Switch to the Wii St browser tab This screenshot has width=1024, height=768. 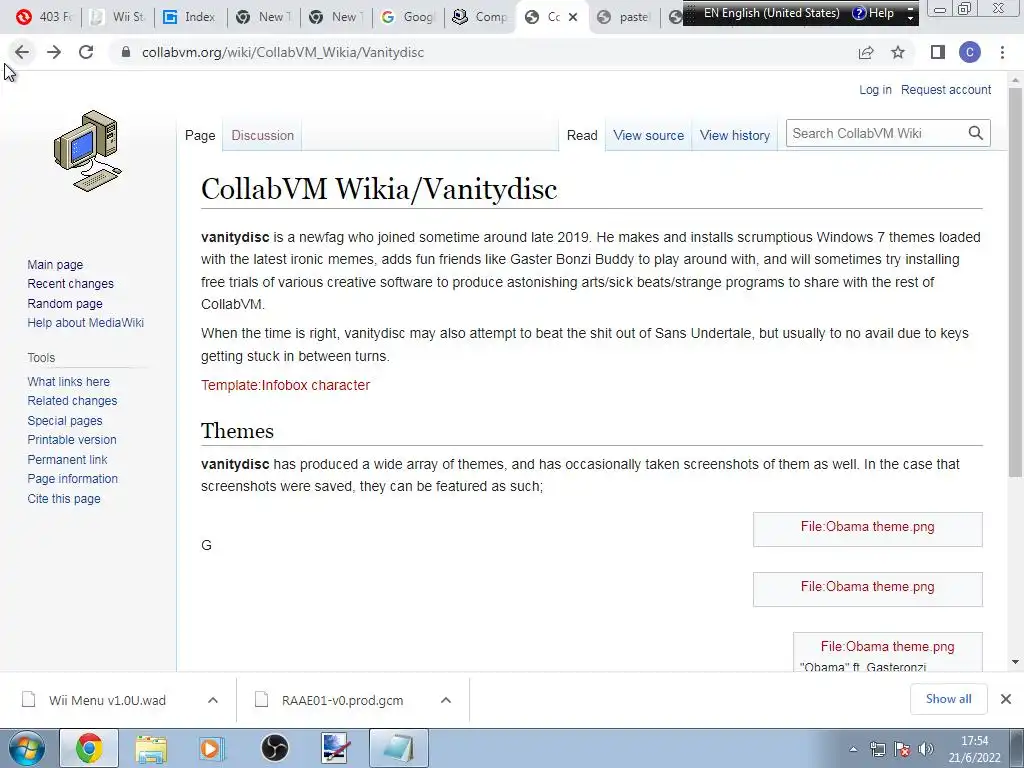(118, 17)
